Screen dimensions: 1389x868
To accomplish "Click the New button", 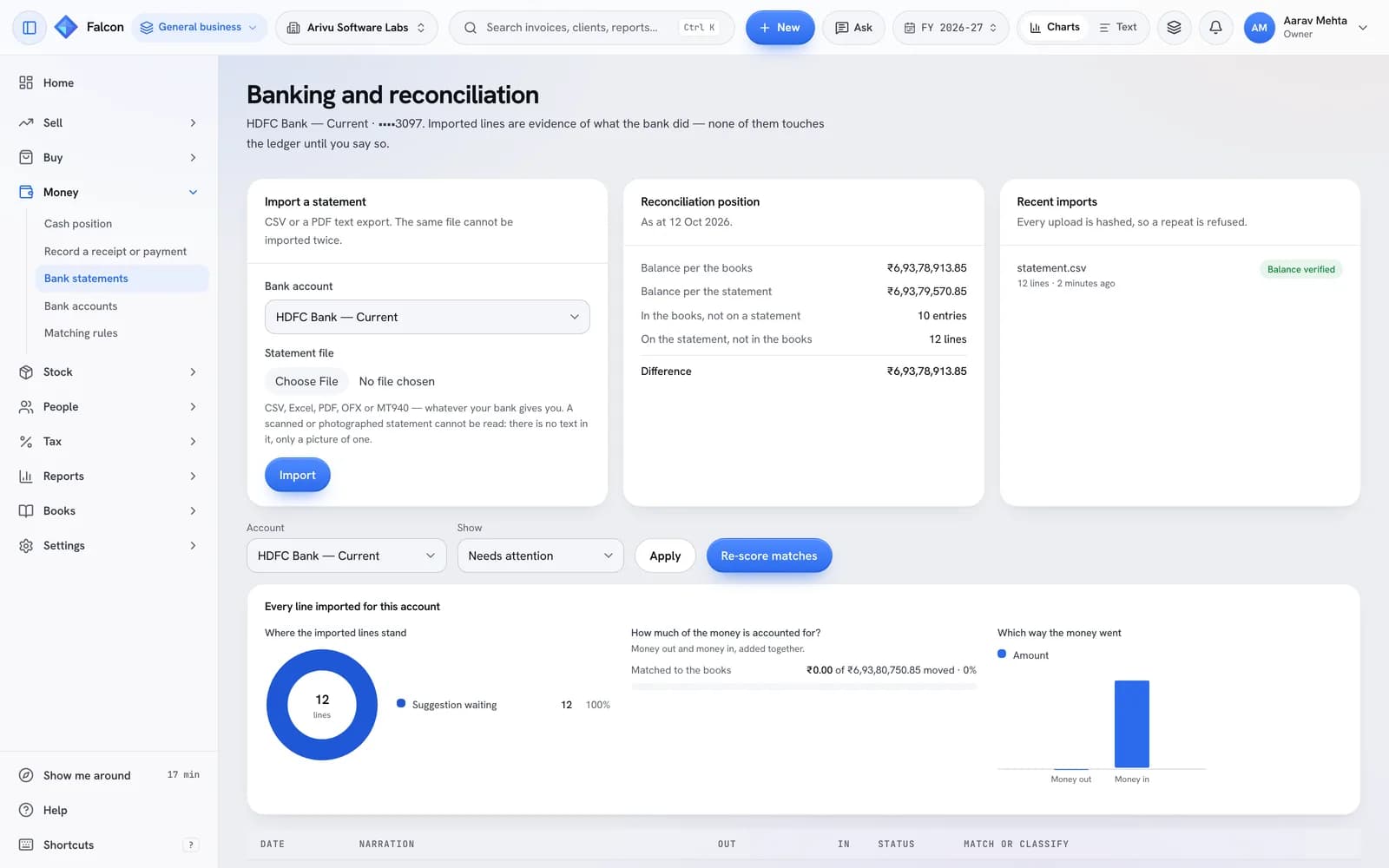I will 780,28.
